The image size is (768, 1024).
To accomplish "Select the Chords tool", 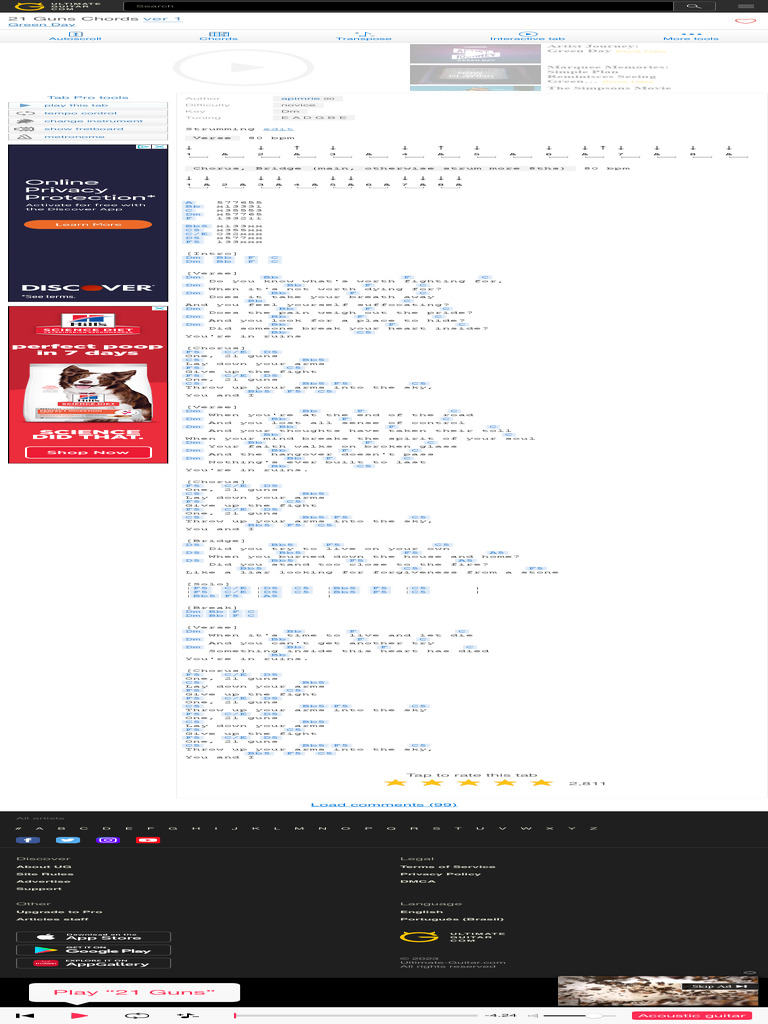I will point(219,36).
